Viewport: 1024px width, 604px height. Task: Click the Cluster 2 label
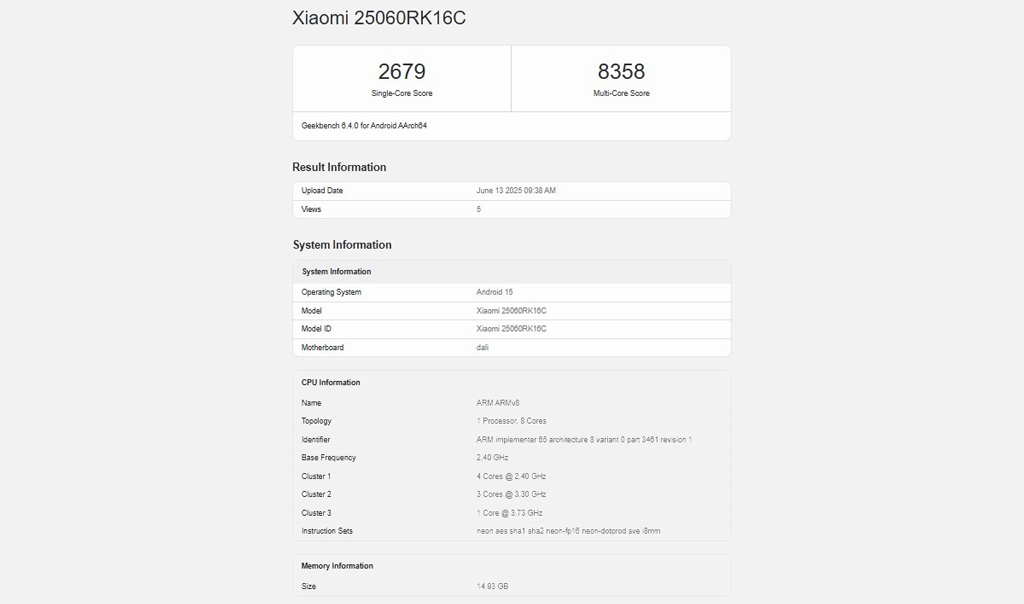pyautogui.click(x=316, y=494)
